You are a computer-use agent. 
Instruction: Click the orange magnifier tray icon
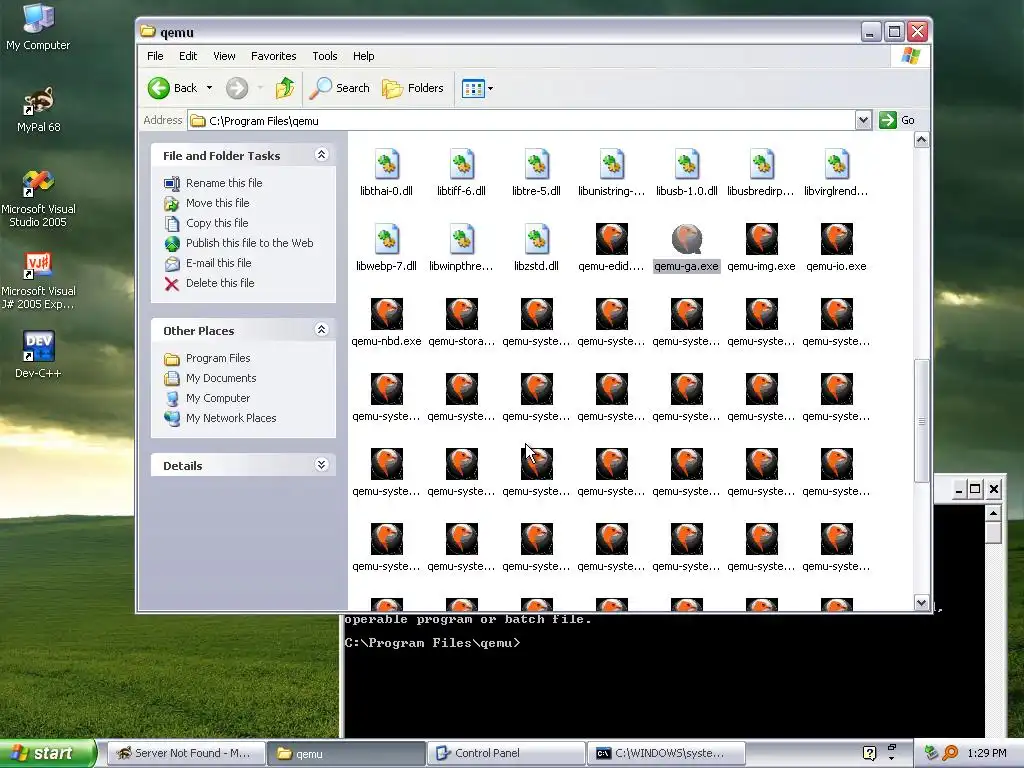click(x=950, y=753)
